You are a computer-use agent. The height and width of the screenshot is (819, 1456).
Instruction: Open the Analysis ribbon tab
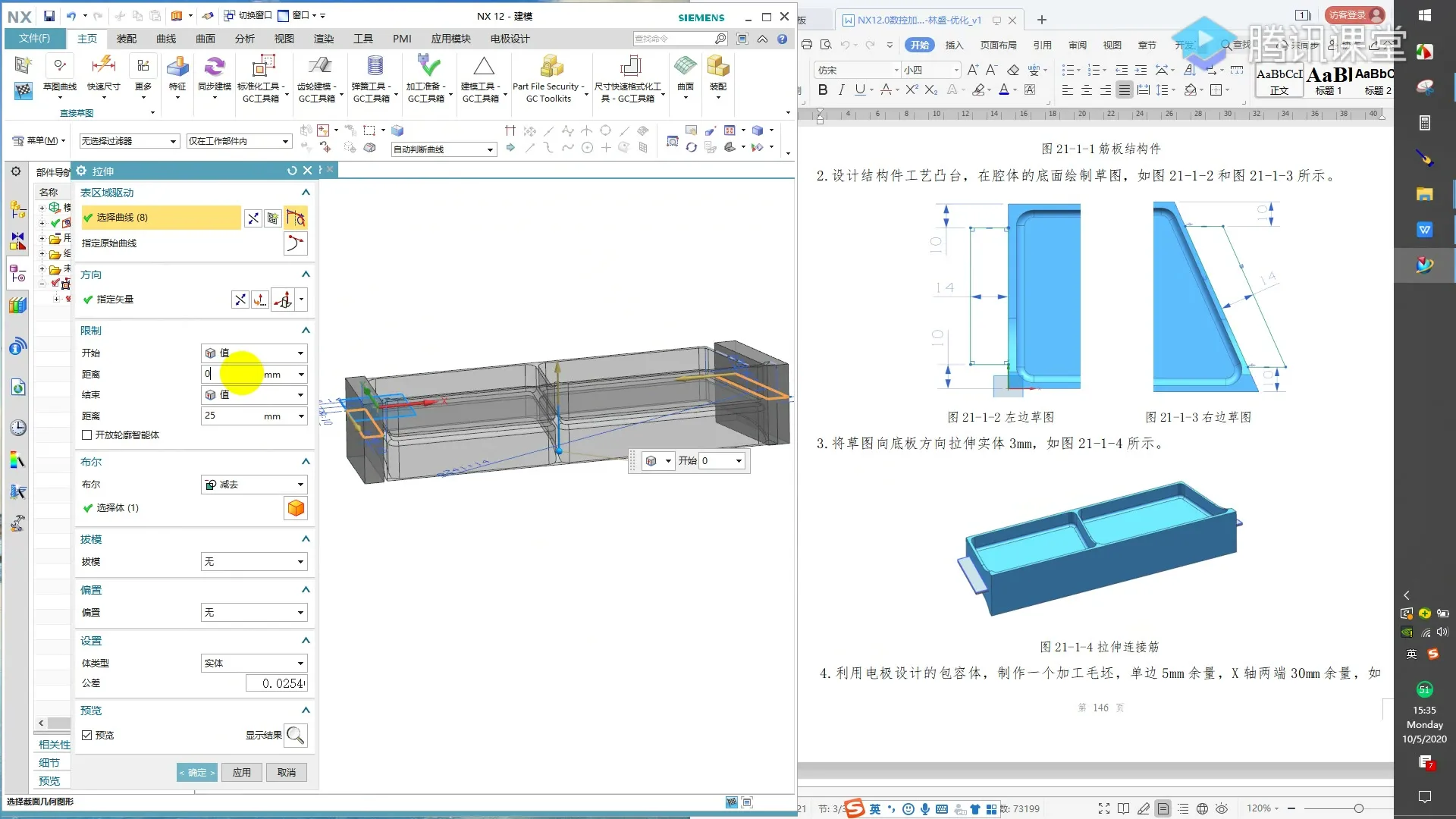[244, 39]
